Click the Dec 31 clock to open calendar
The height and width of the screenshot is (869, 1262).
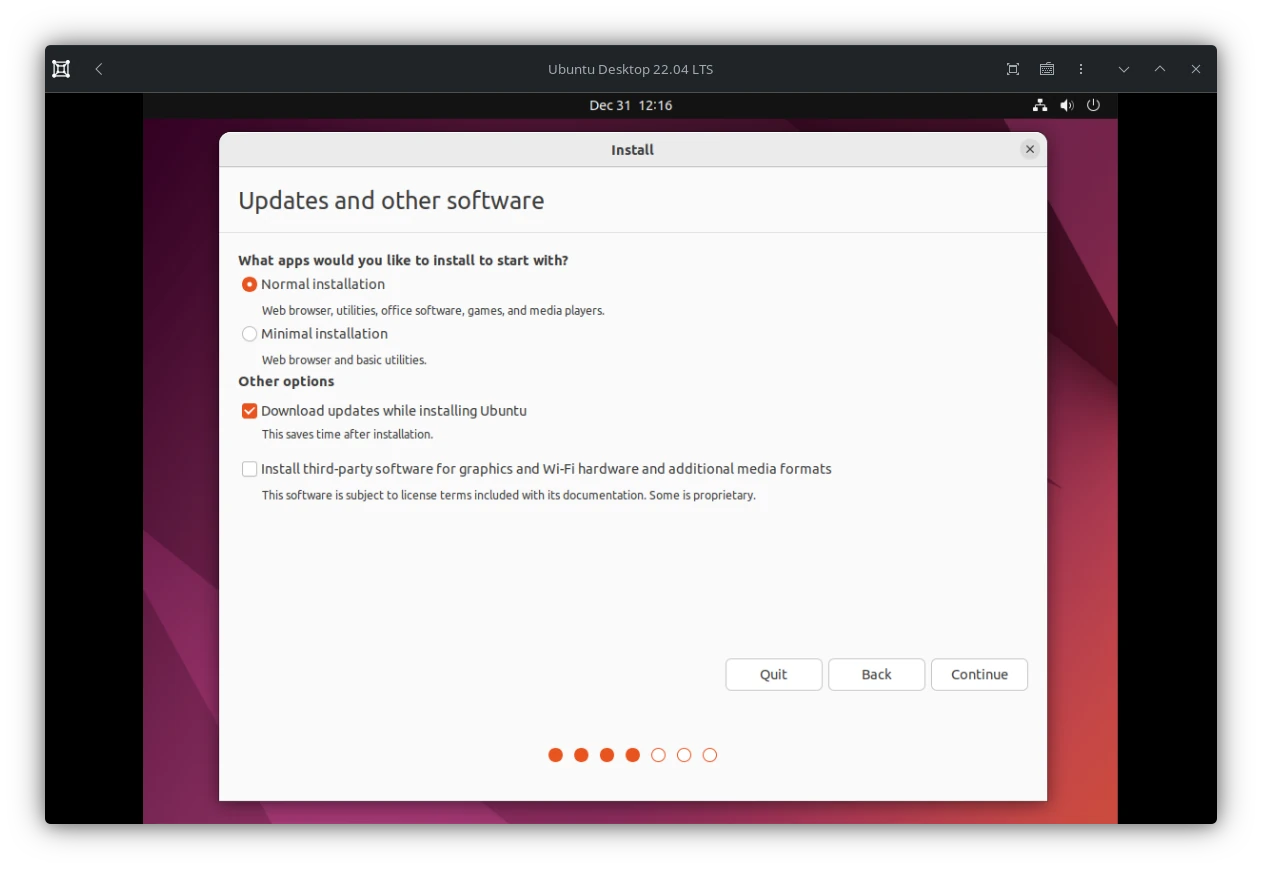pos(631,105)
